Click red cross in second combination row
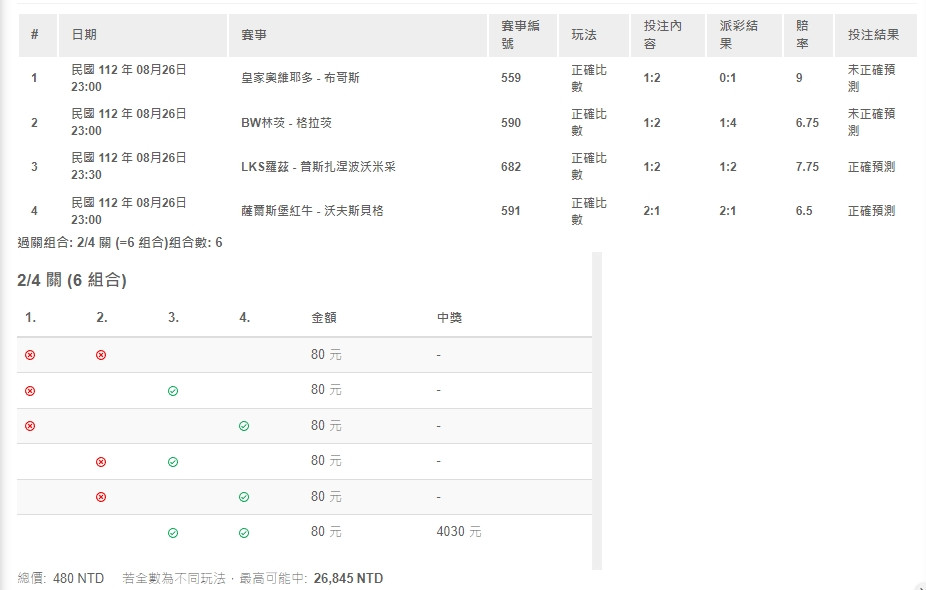Image resolution: width=926 pixels, height=590 pixels. (30, 391)
